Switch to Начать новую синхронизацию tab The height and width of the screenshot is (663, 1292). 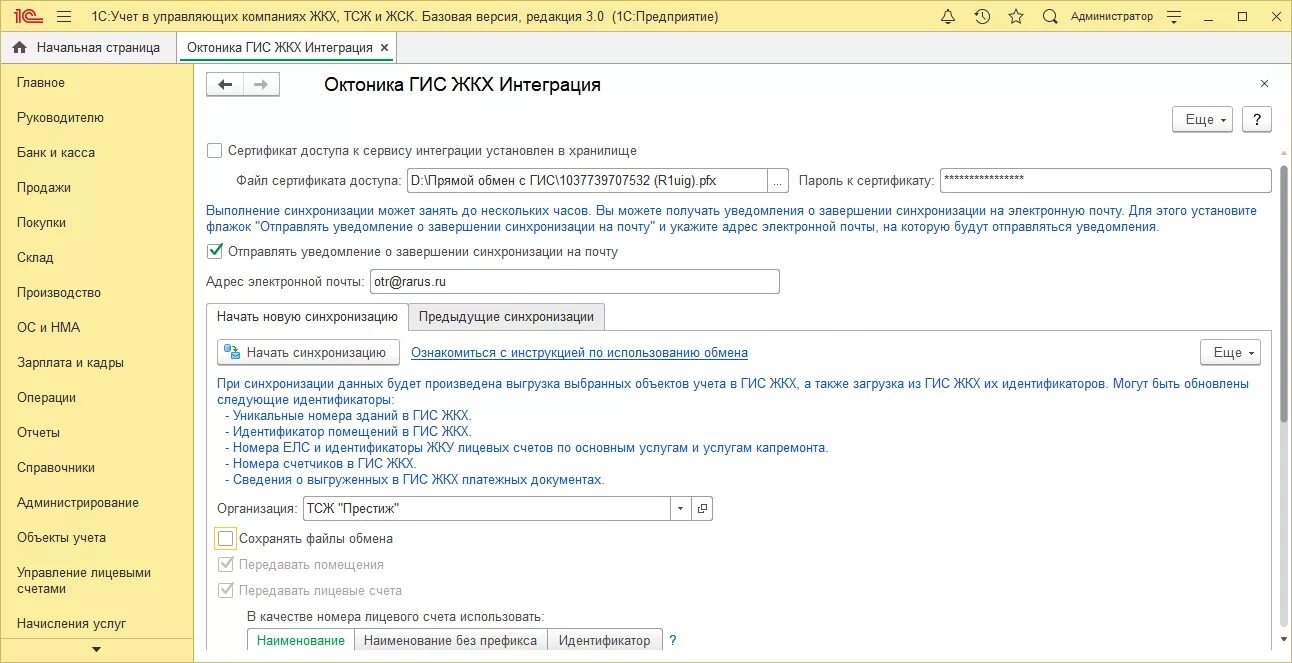(x=307, y=316)
